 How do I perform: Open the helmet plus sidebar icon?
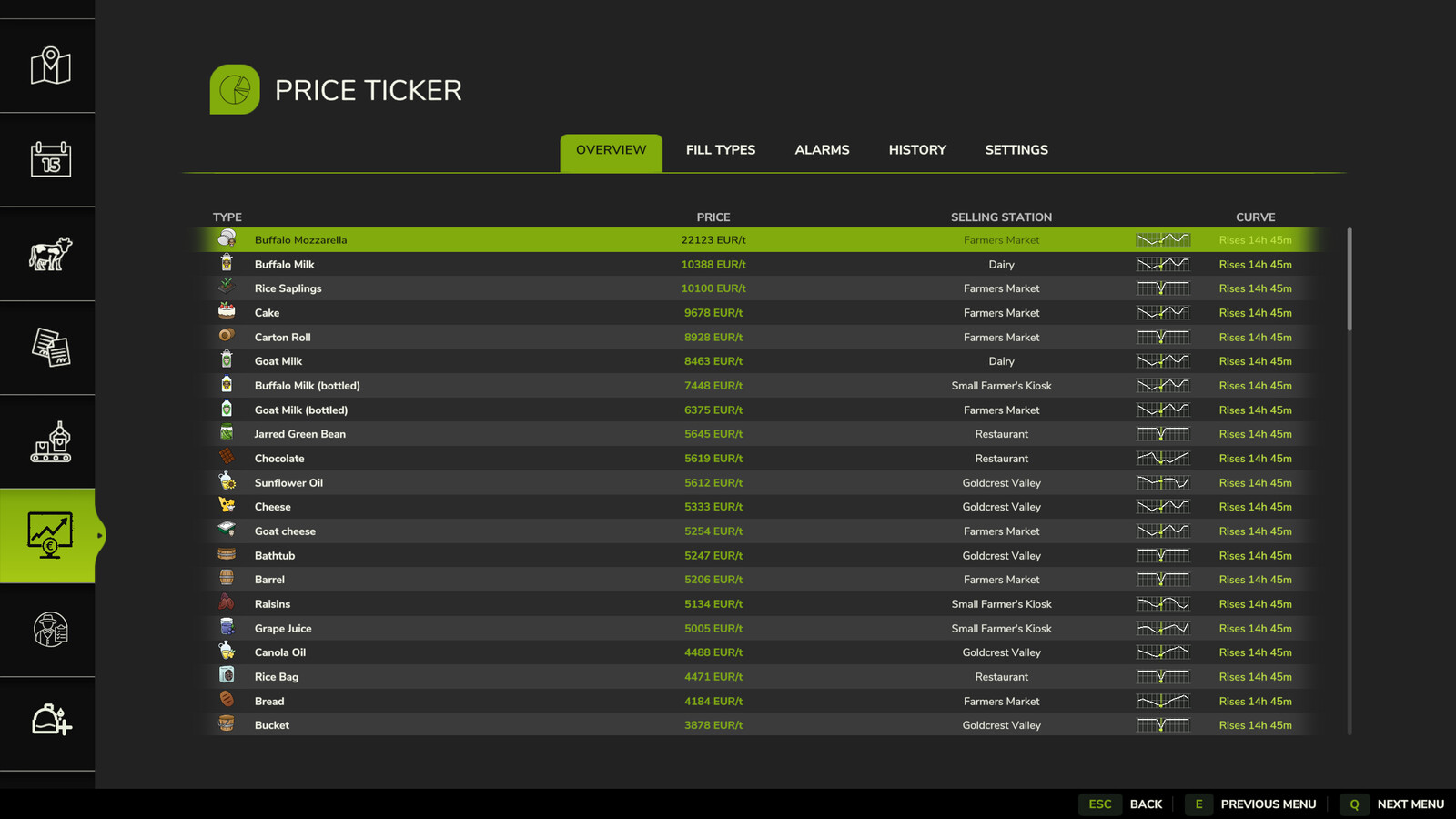click(50, 720)
